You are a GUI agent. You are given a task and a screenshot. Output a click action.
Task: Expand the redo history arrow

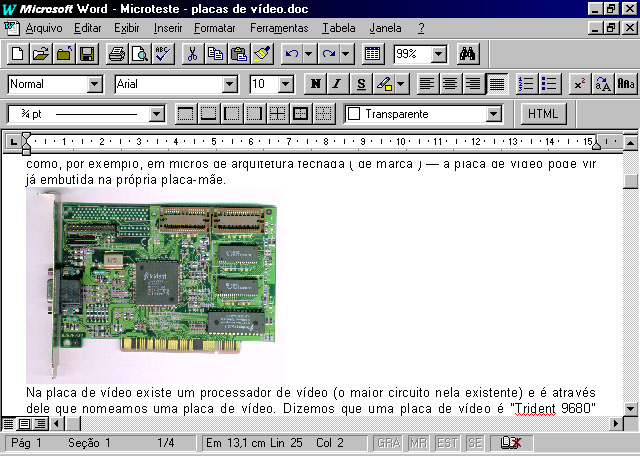tap(346, 54)
